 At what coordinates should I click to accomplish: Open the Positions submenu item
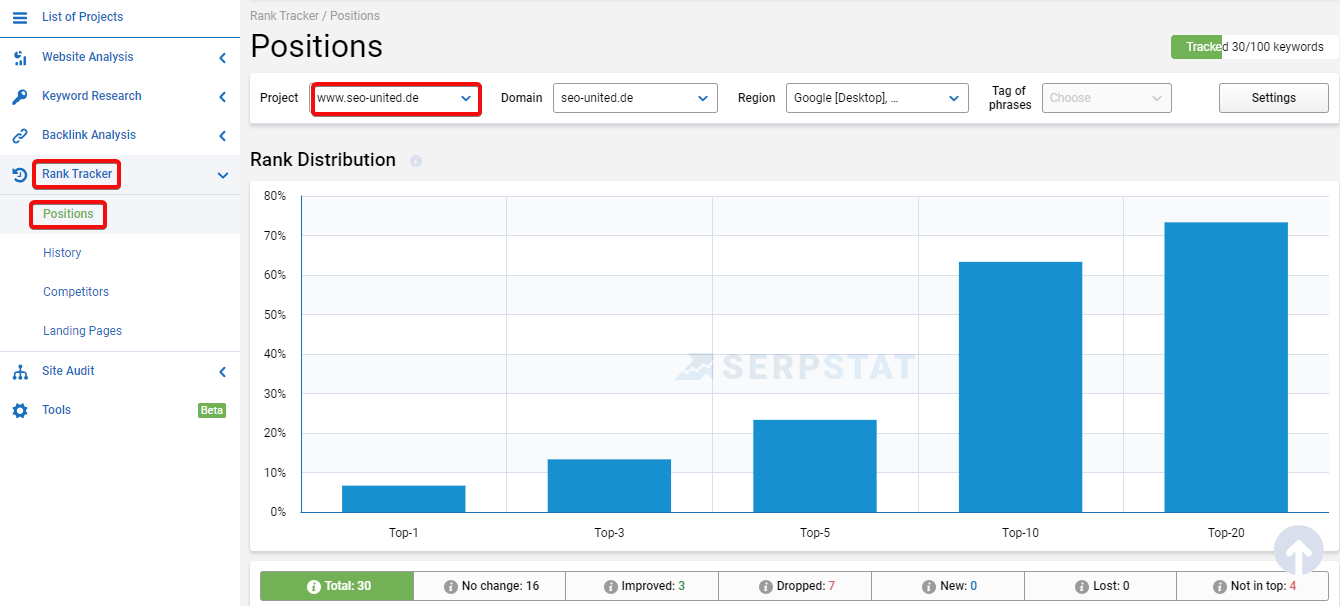click(68, 214)
